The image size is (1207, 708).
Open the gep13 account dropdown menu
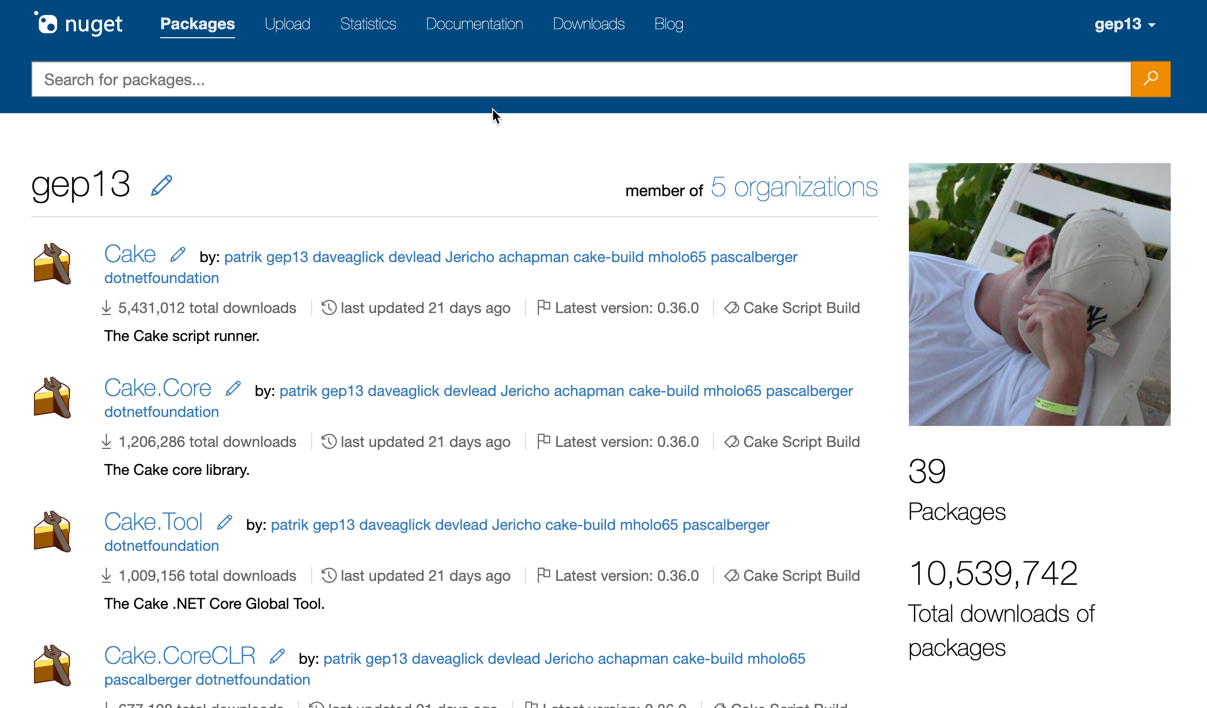point(1124,24)
